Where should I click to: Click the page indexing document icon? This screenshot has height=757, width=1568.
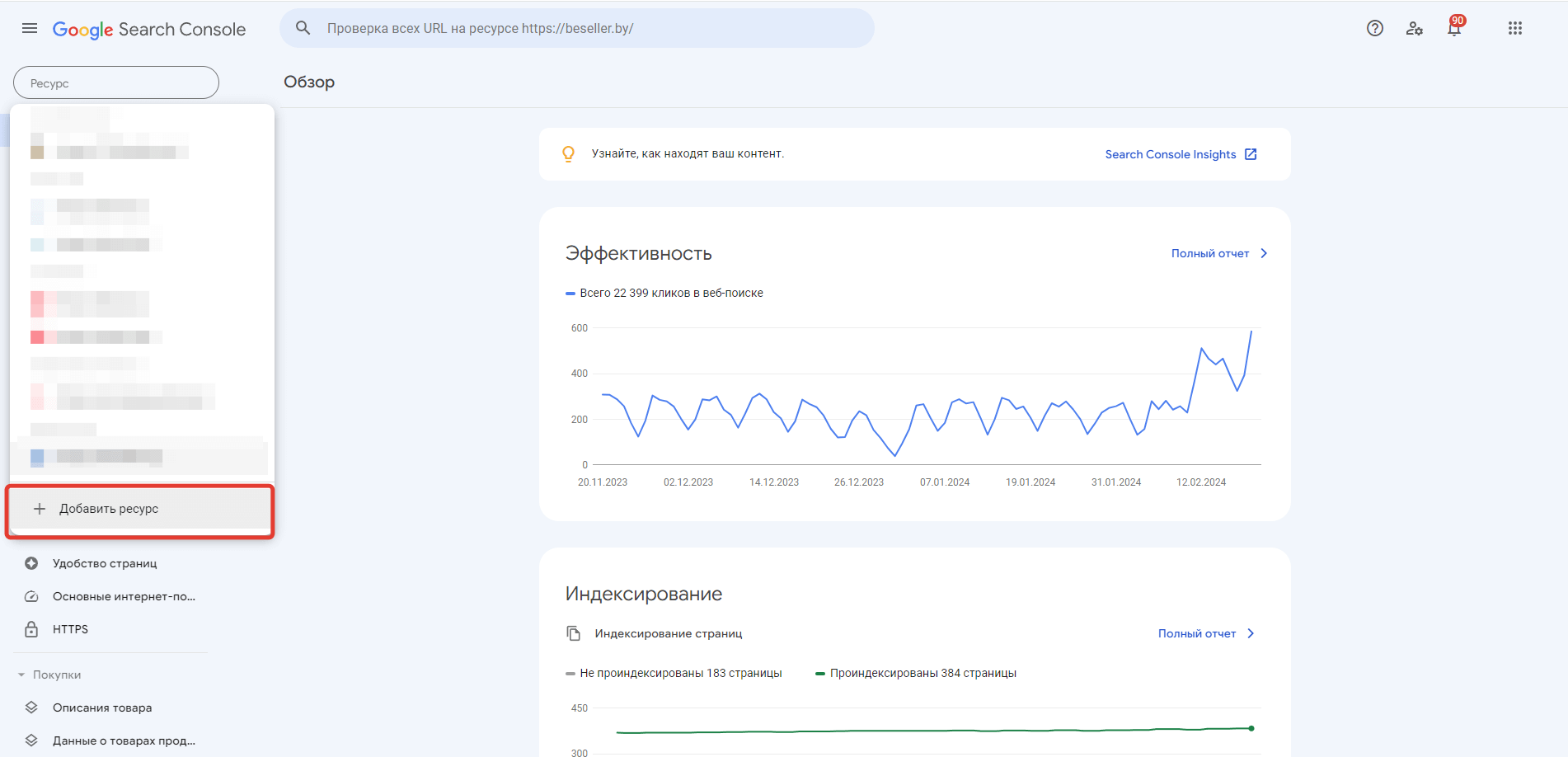[x=574, y=633]
